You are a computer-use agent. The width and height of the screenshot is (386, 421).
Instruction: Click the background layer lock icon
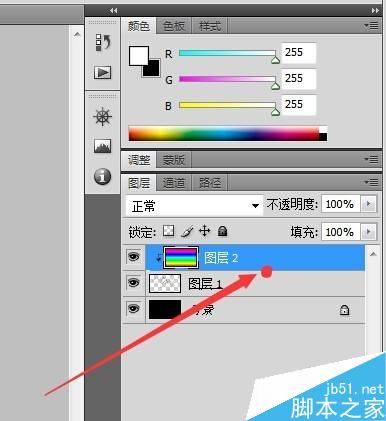tap(344, 310)
